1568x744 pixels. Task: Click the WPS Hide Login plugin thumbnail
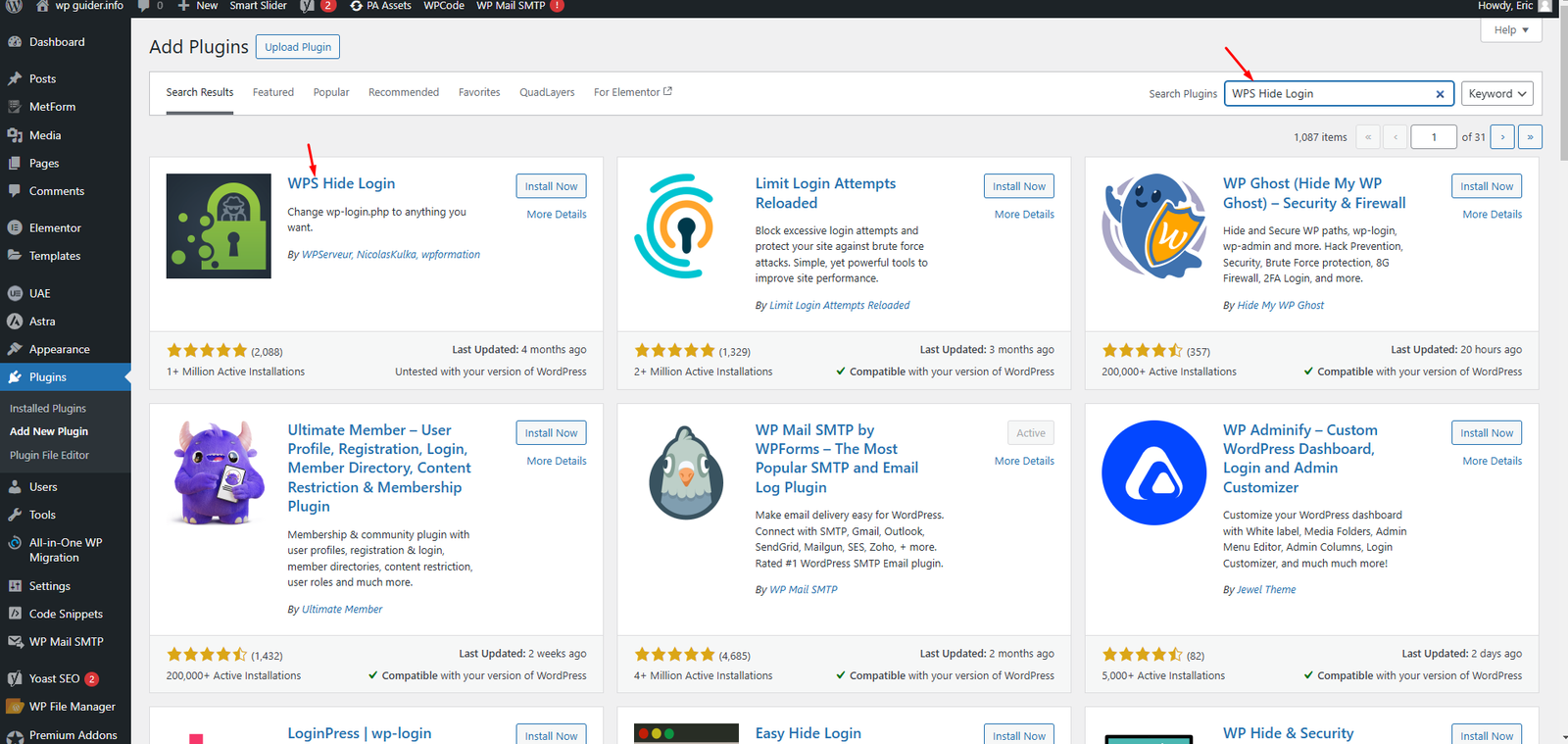point(219,226)
